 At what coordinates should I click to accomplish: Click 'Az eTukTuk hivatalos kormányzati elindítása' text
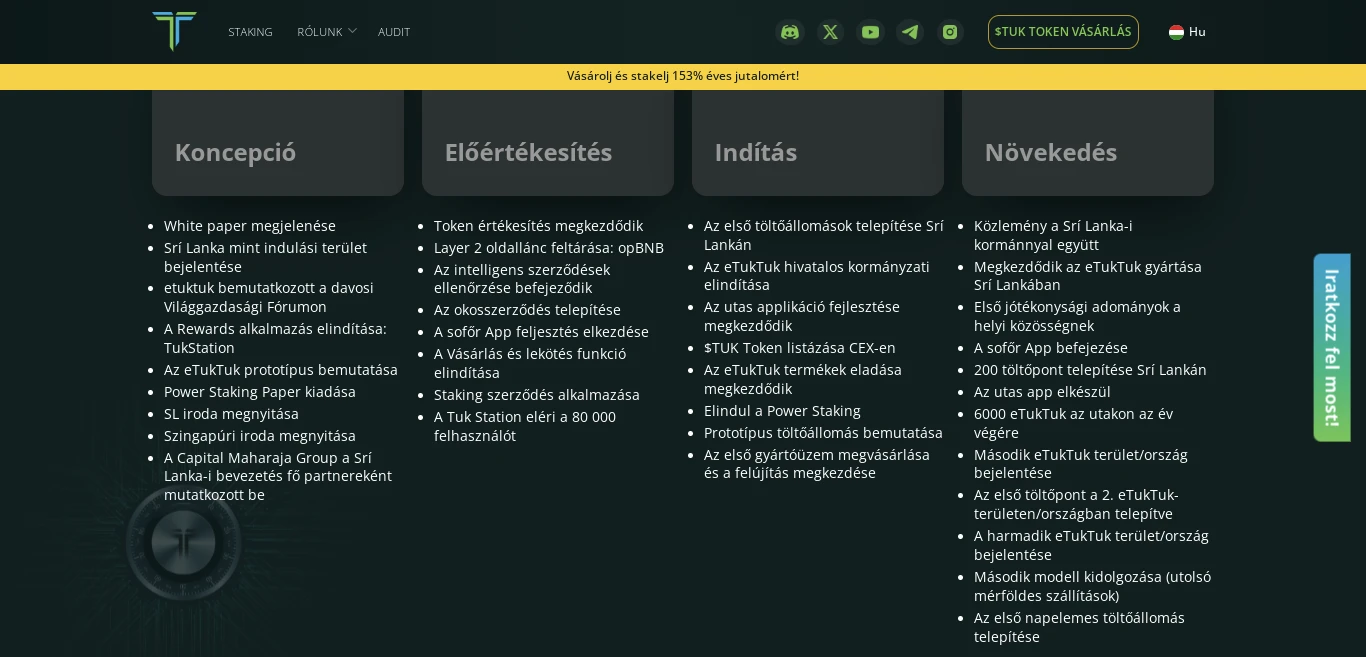point(817,276)
